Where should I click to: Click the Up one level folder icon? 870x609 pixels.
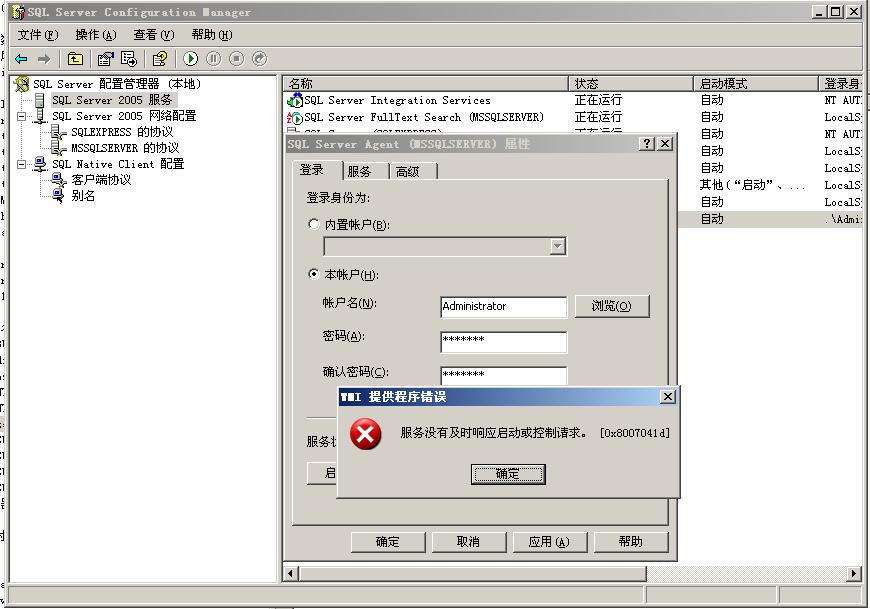point(75,59)
